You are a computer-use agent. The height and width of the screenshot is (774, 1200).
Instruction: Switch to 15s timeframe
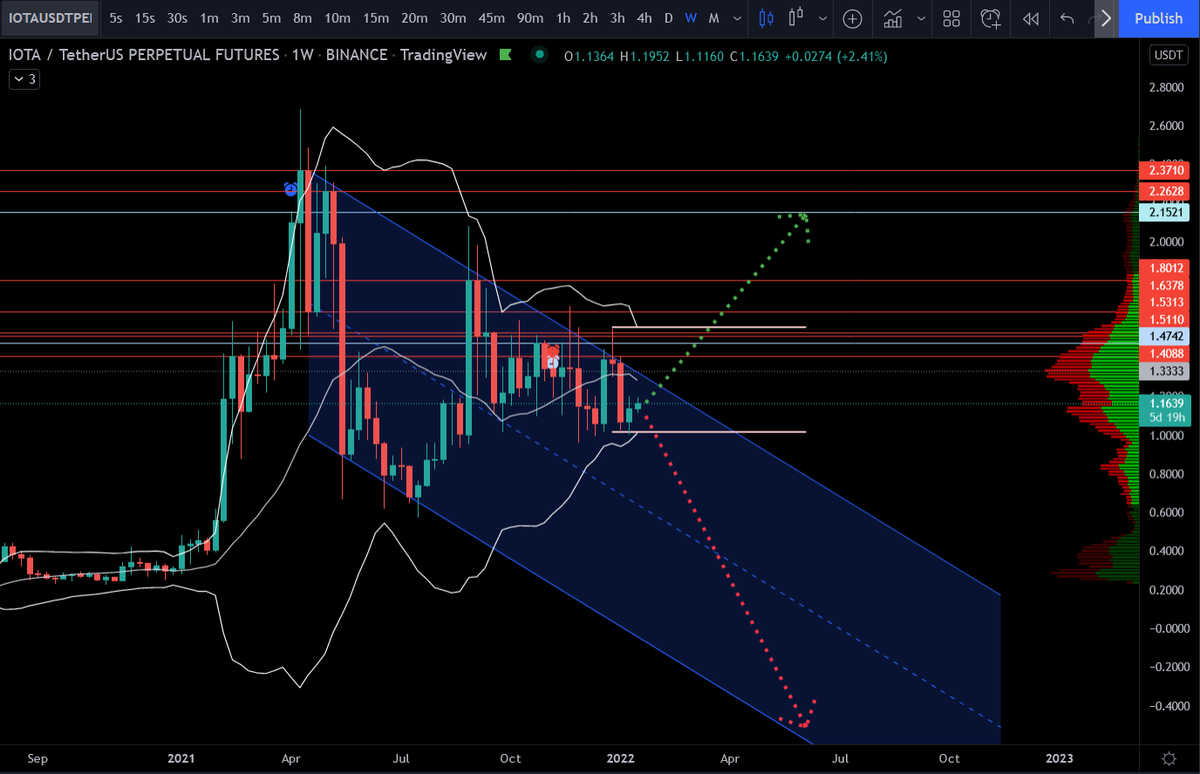click(146, 18)
